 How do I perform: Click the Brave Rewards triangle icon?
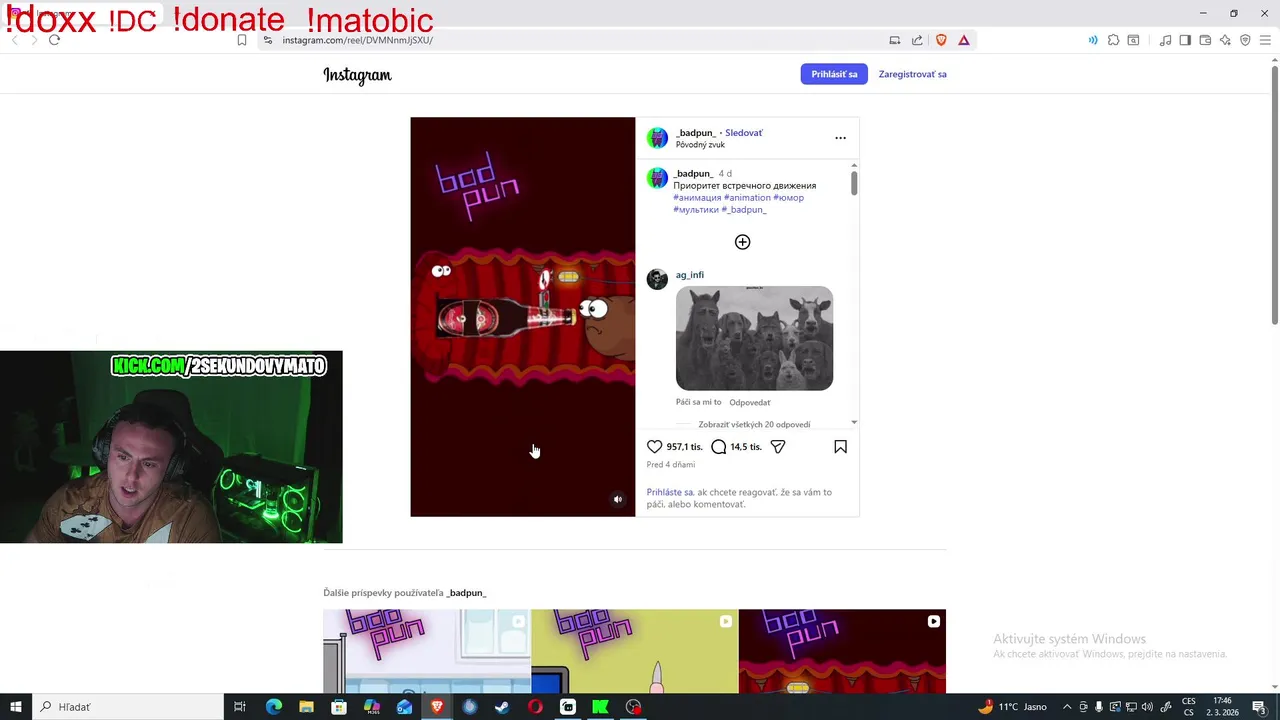pyautogui.click(x=964, y=40)
